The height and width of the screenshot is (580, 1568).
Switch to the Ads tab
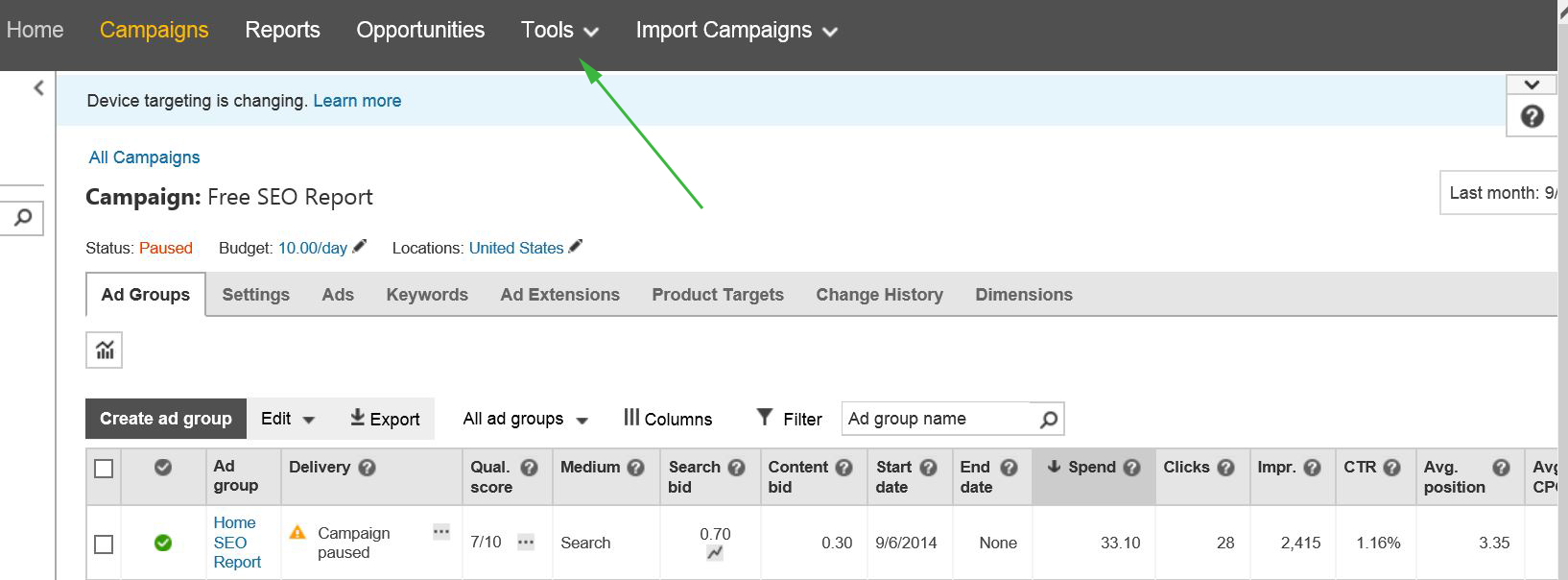(338, 295)
